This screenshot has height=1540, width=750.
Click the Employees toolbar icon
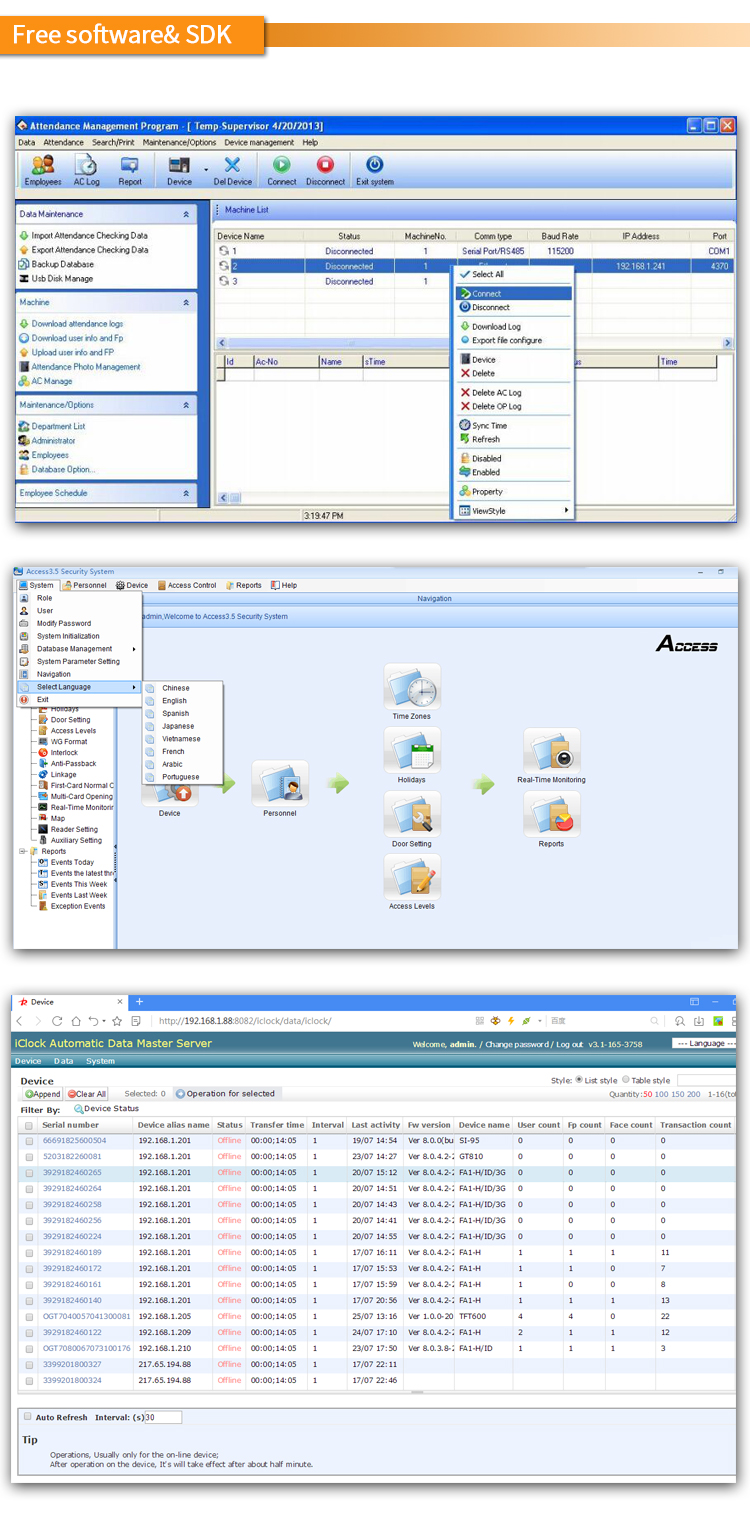[43, 167]
